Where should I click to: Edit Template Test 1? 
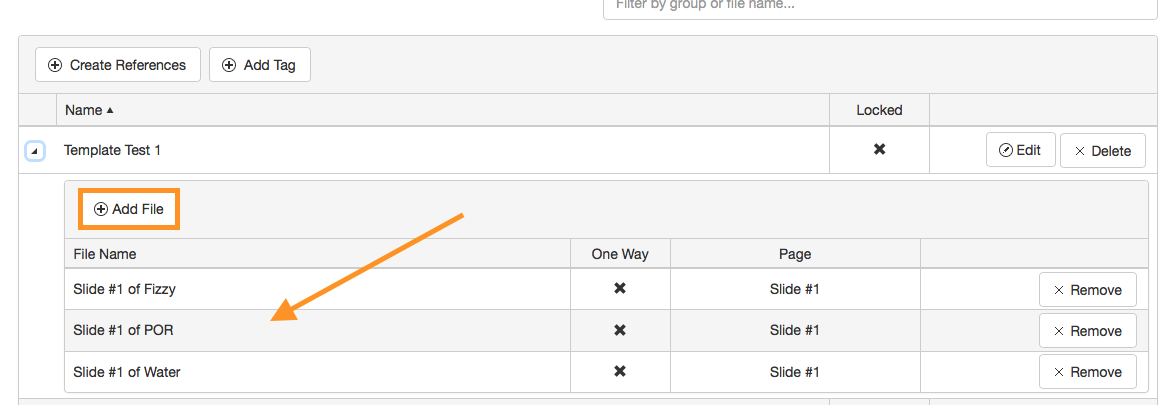pos(1020,151)
